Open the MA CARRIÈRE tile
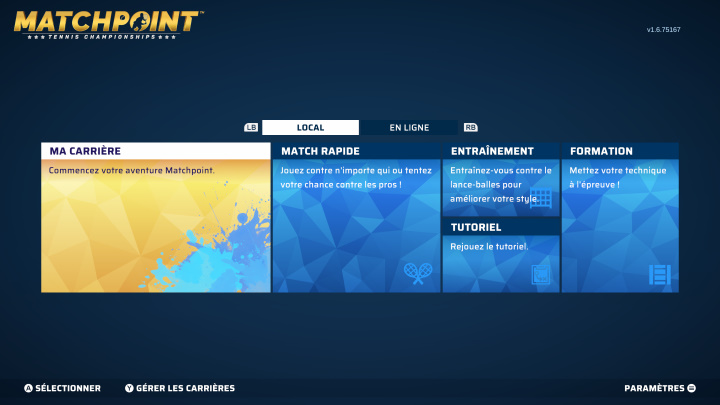 156,217
